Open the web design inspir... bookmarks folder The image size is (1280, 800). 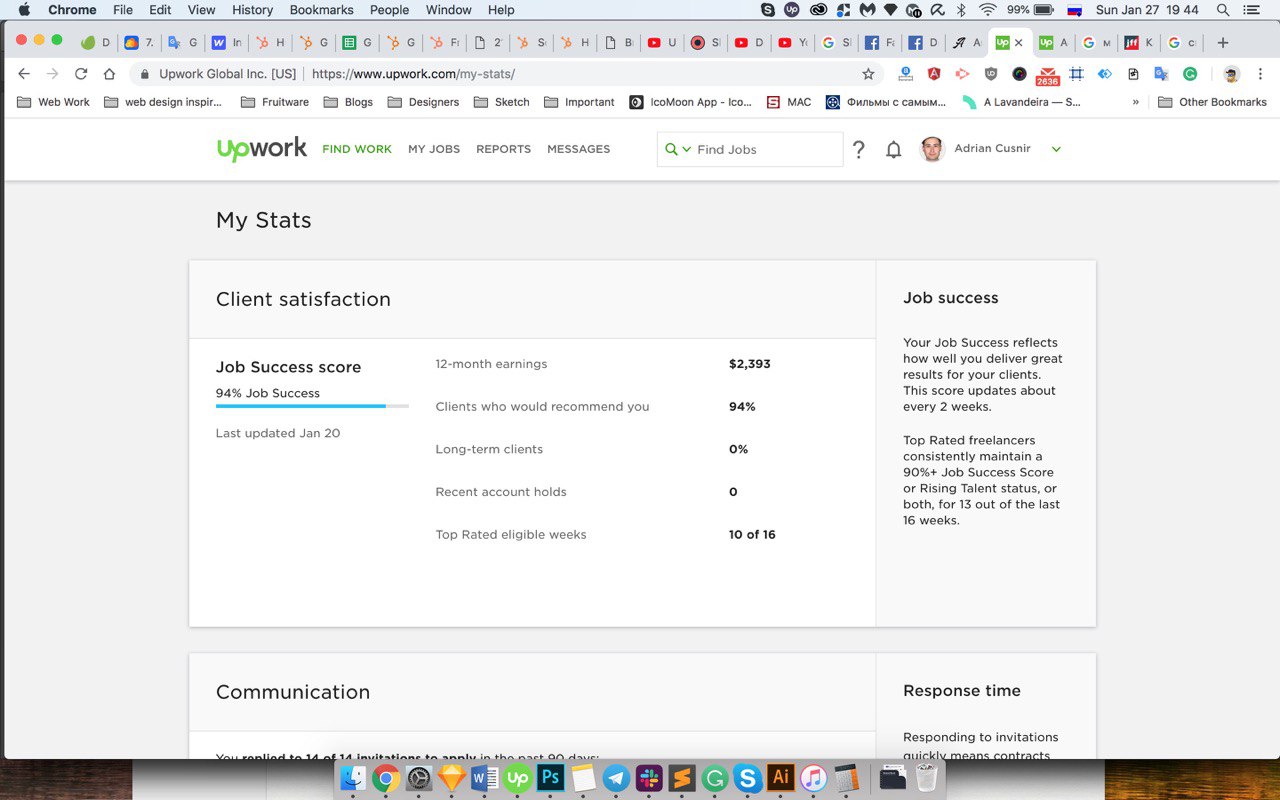[163, 102]
